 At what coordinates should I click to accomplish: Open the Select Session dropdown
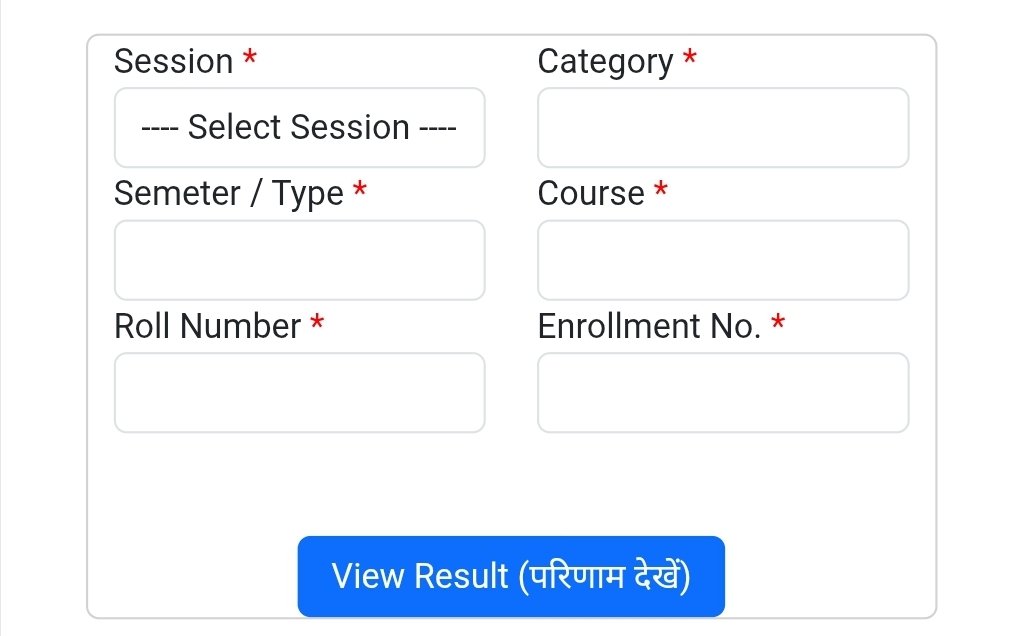tap(299, 128)
